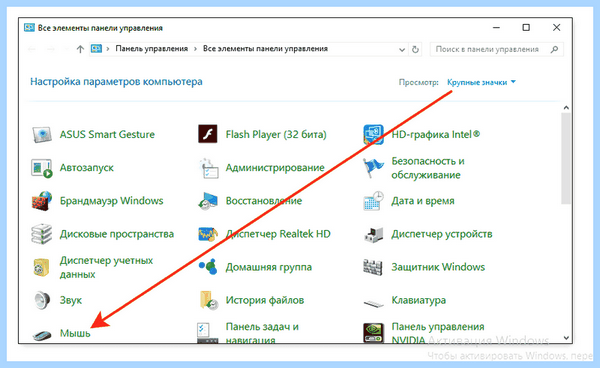Screen dimensions: 600x368
Task: Click the Восстановление icon
Action: click(208, 201)
